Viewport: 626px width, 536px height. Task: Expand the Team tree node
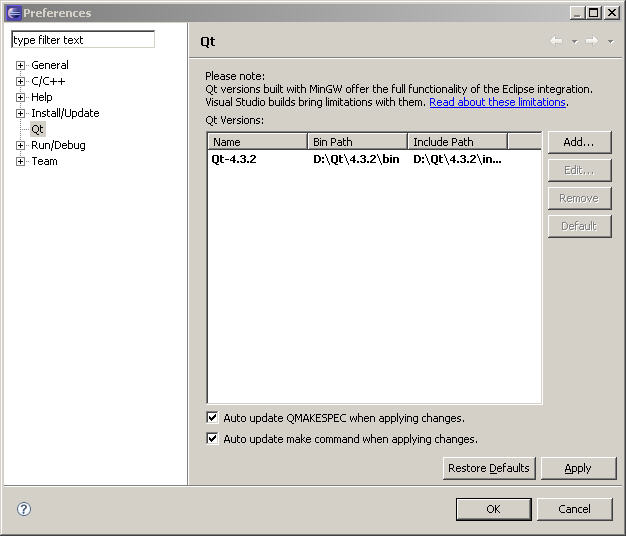click(20, 161)
